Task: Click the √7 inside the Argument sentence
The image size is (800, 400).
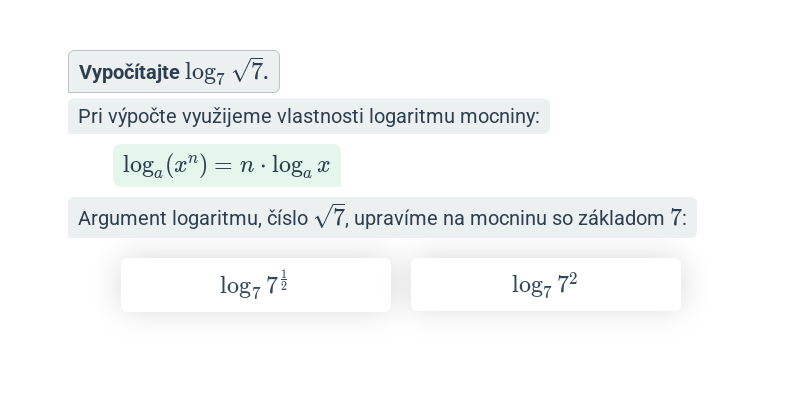Action: 330,216
